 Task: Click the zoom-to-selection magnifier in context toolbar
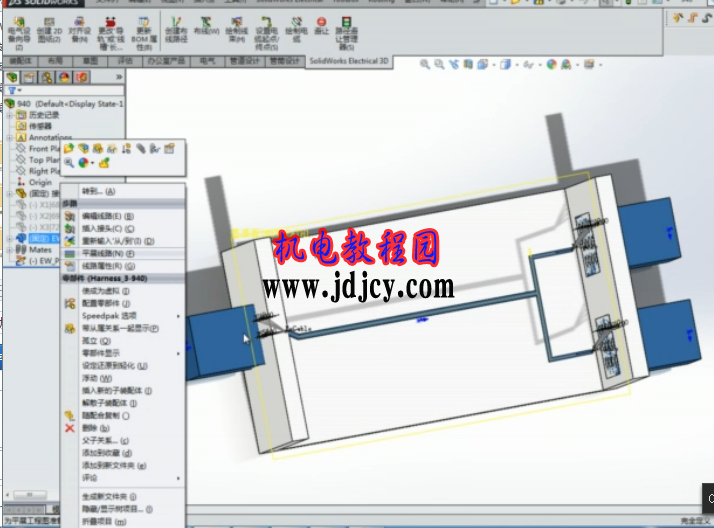click(69, 163)
